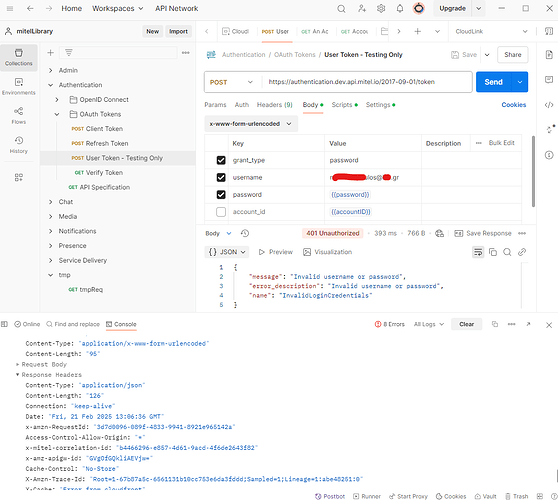
Task: Open the search magnifier in header
Action: pos(341,9)
